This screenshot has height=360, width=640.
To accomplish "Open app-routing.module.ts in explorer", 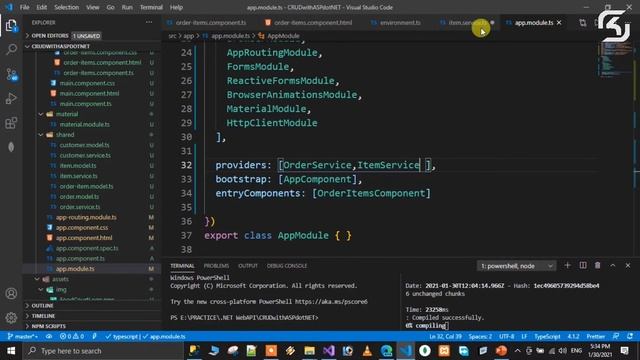I will pyautogui.click(x=86, y=217).
